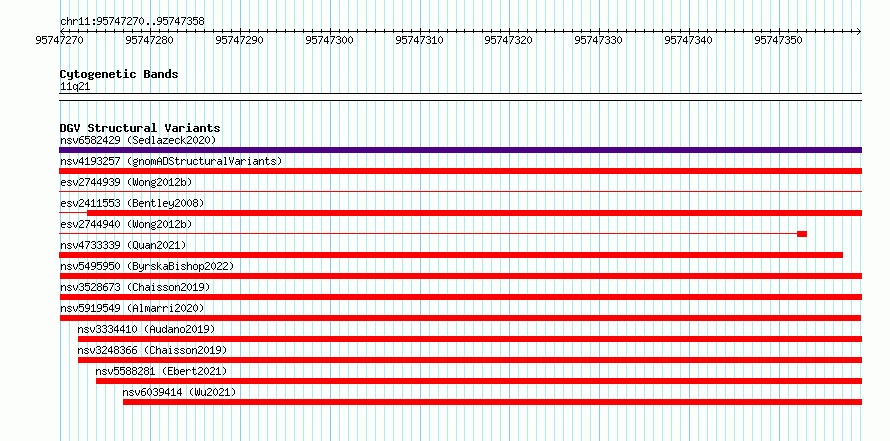Select the red nsv6039414 variant bar
The width and height of the screenshot is (890, 441).
(x=492, y=402)
